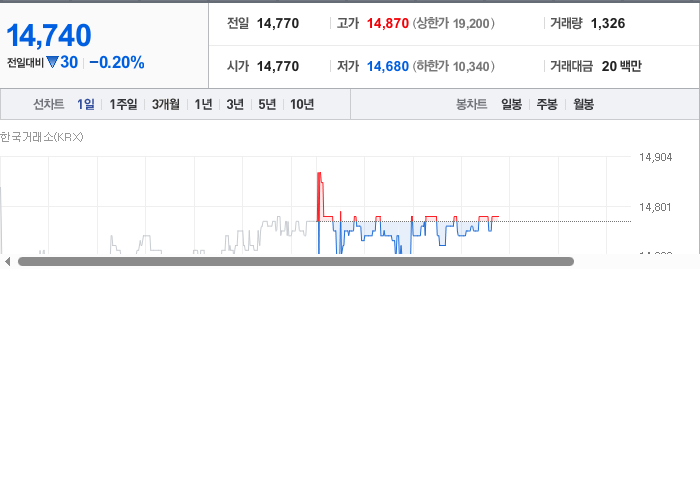Image resolution: width=700 pixels, height=490 pixels.
Task: Switch to the 1주일 chart range
Action: point(123,104)
